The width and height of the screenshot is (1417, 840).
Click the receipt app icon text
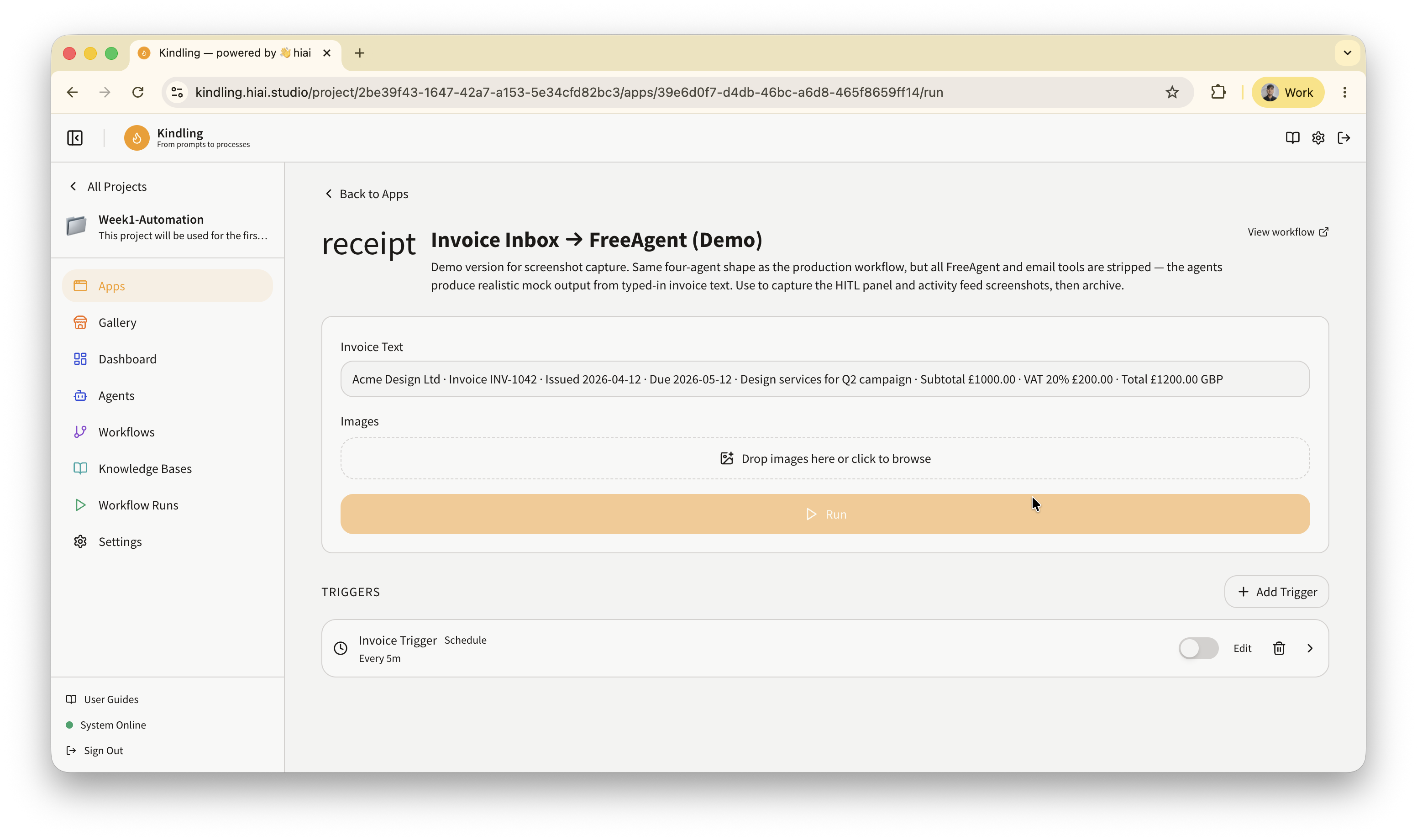click(368, 244)
